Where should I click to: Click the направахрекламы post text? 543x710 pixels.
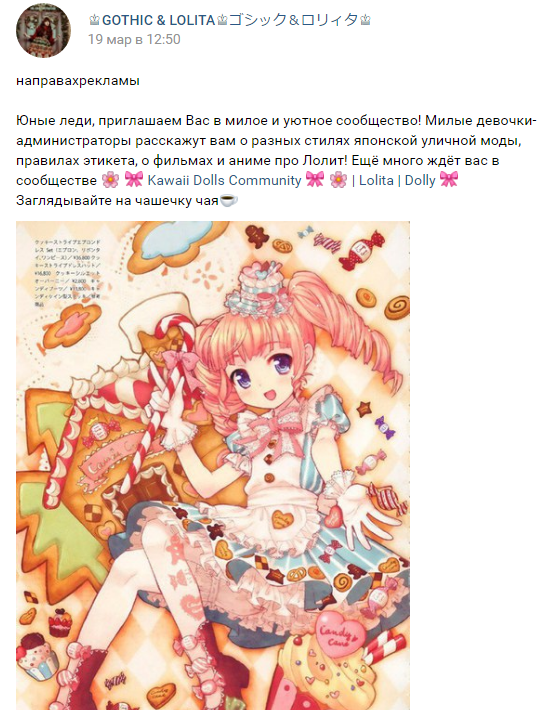pyautogui.click(x=78, y=81)
